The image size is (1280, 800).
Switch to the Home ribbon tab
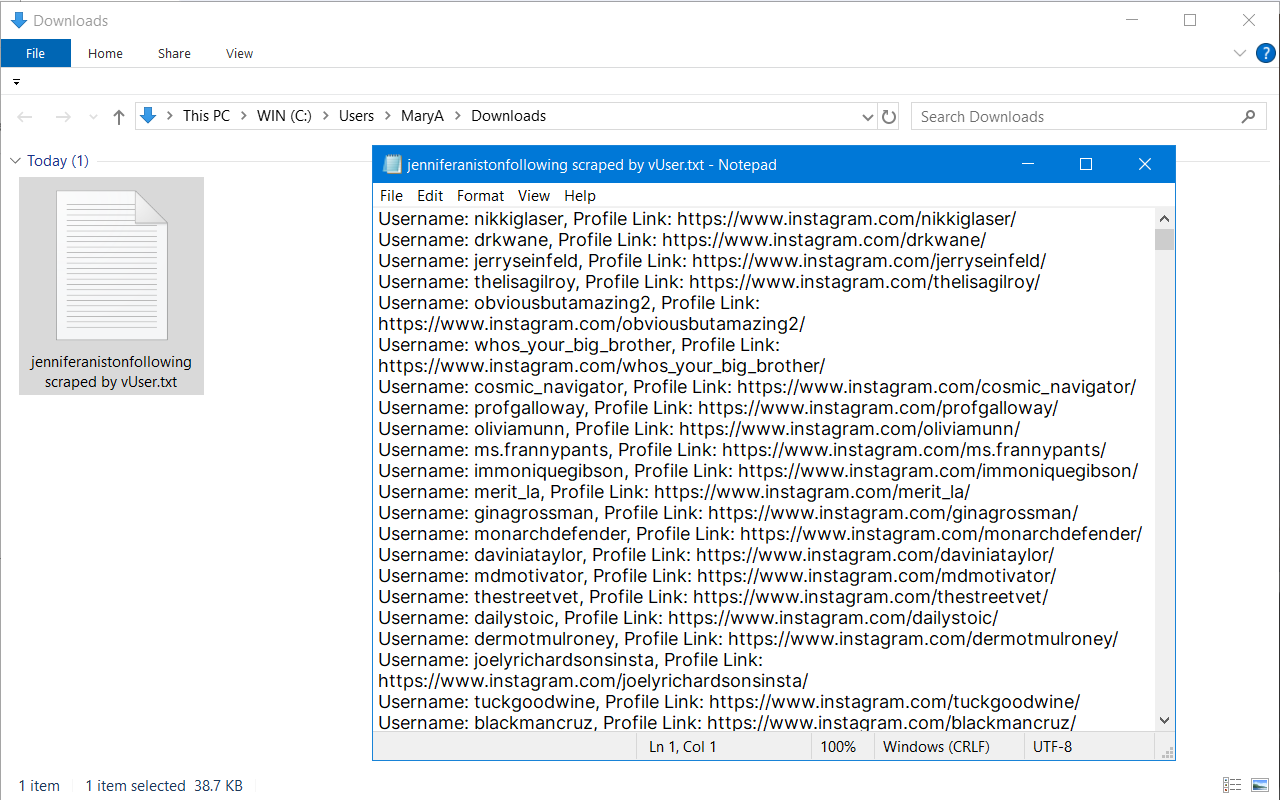pos(105,53)
